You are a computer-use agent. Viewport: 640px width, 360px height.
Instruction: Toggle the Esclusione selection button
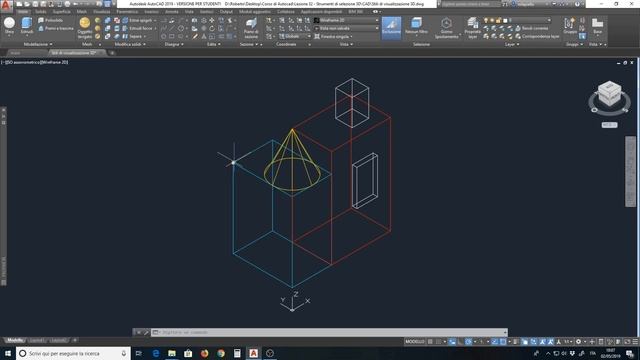click(x=391, y=28)
